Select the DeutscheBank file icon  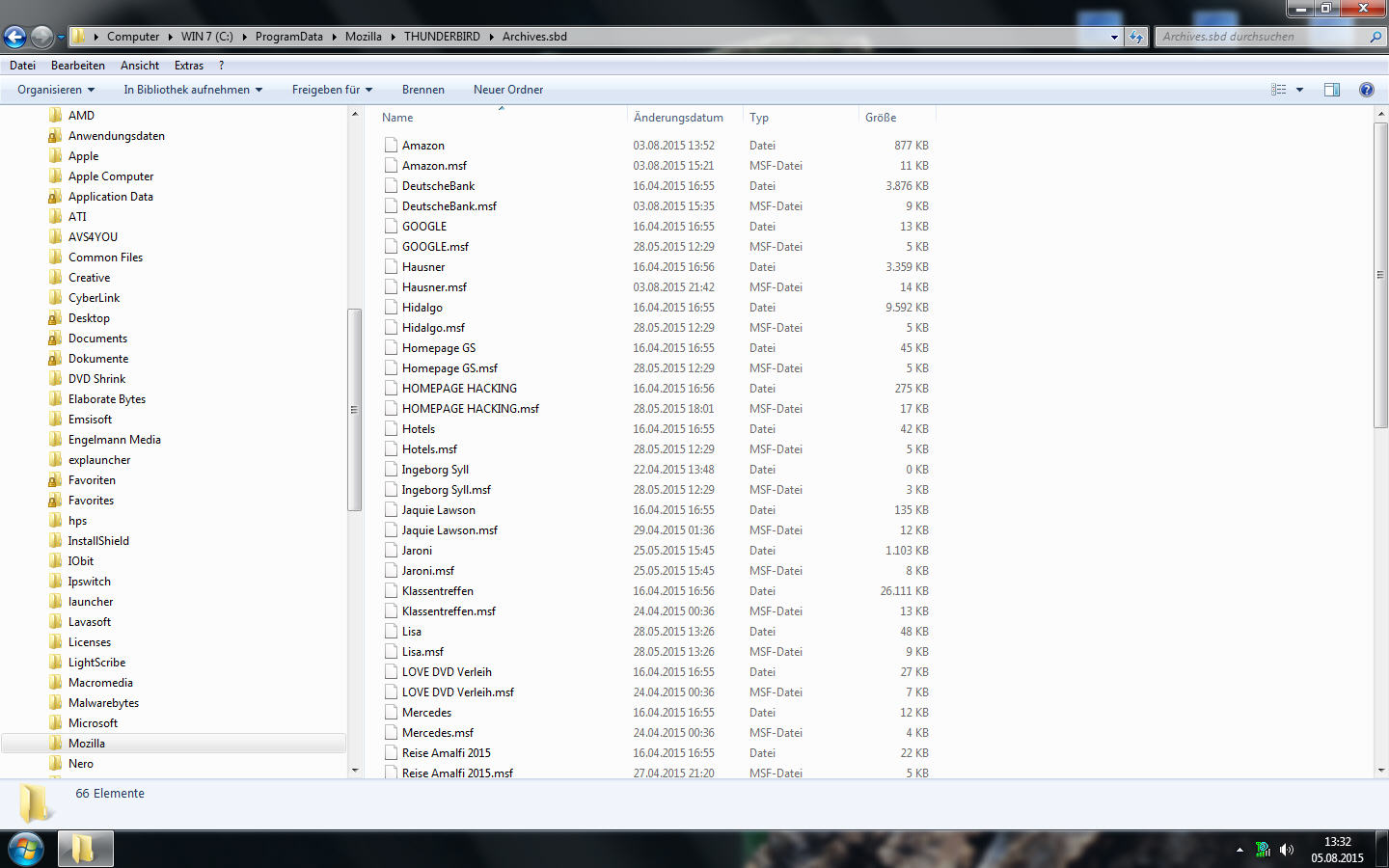coord(391,185)
